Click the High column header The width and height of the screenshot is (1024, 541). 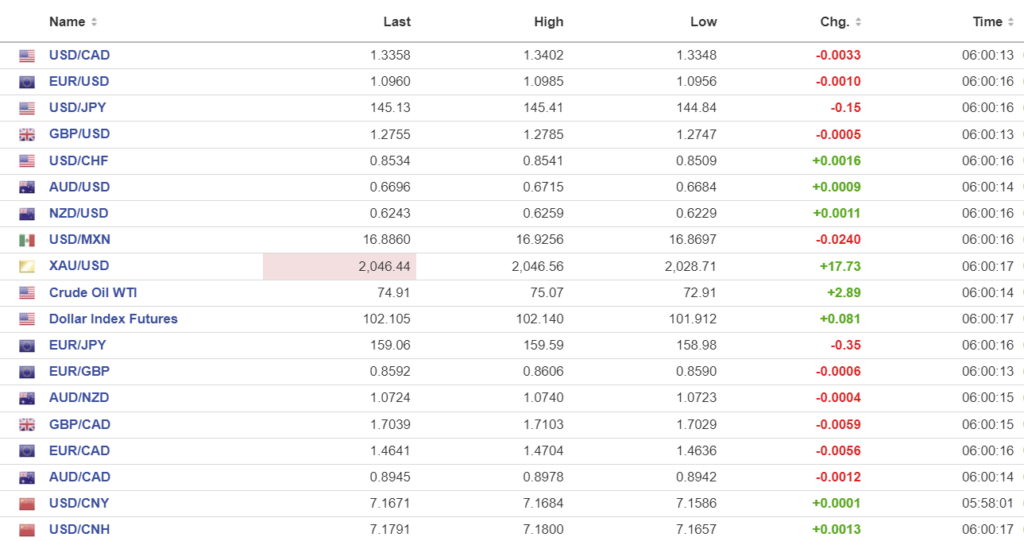(549, 22)
